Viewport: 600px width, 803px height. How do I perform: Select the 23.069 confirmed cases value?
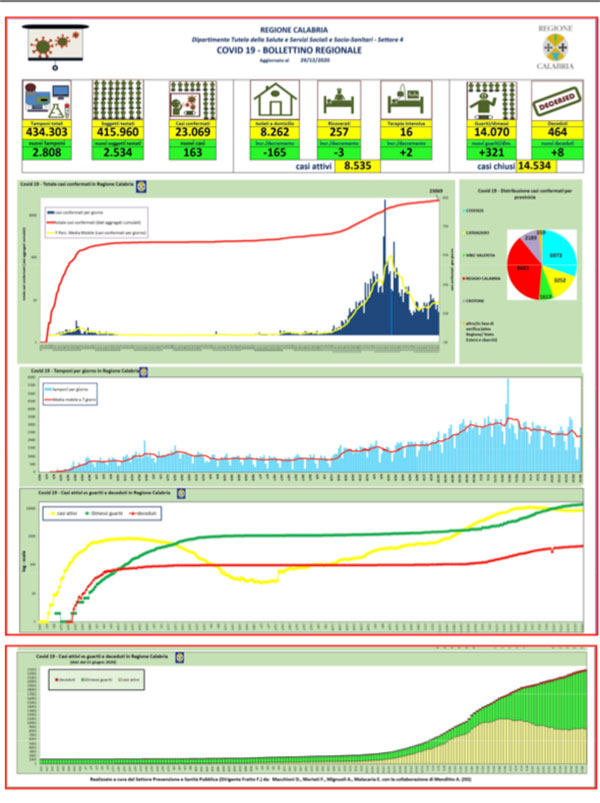pyautogui.click(x=192, y=132)
